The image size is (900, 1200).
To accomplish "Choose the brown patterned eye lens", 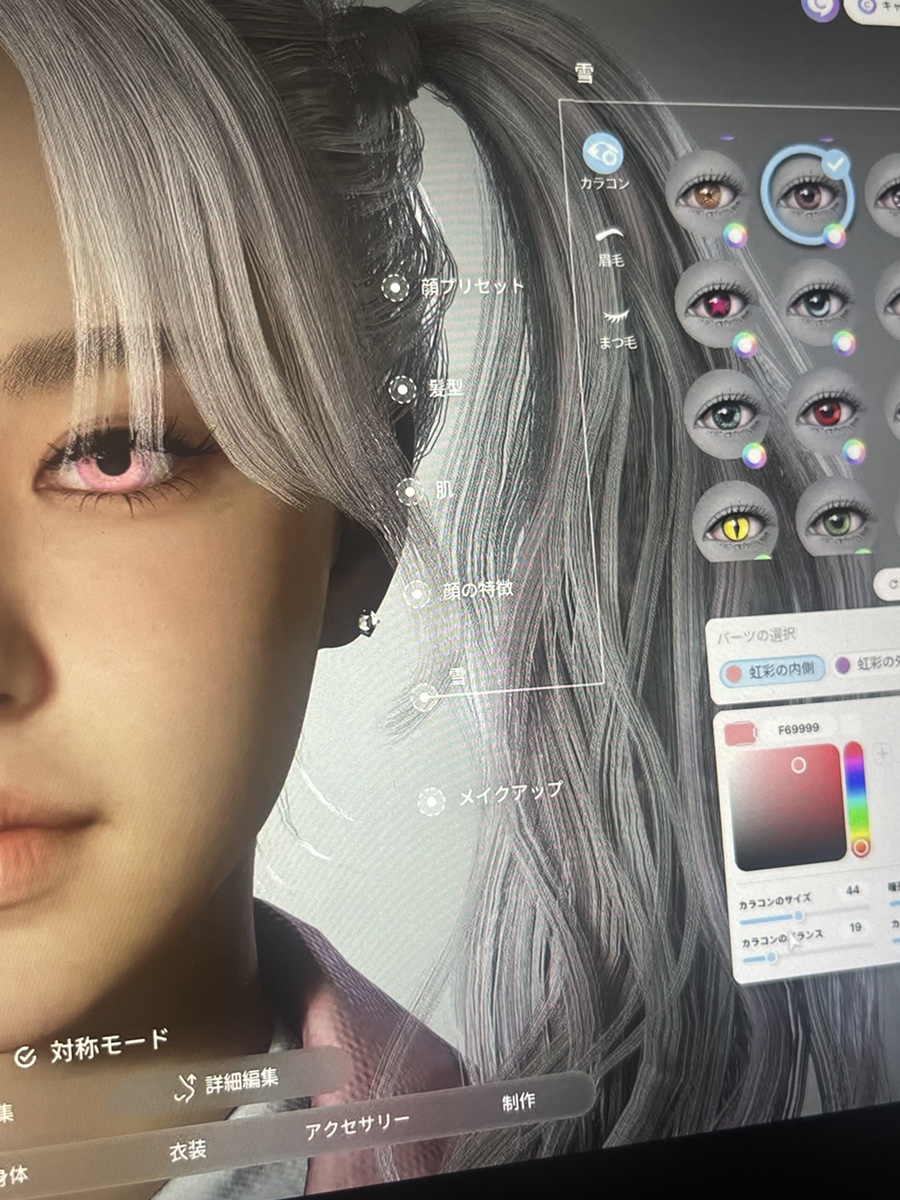I will tap(709, 193).
